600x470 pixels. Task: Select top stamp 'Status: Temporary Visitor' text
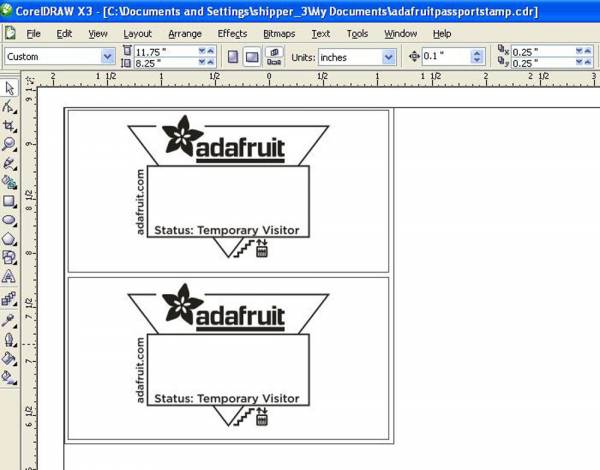pyautogui.click(x=227, y=230)
